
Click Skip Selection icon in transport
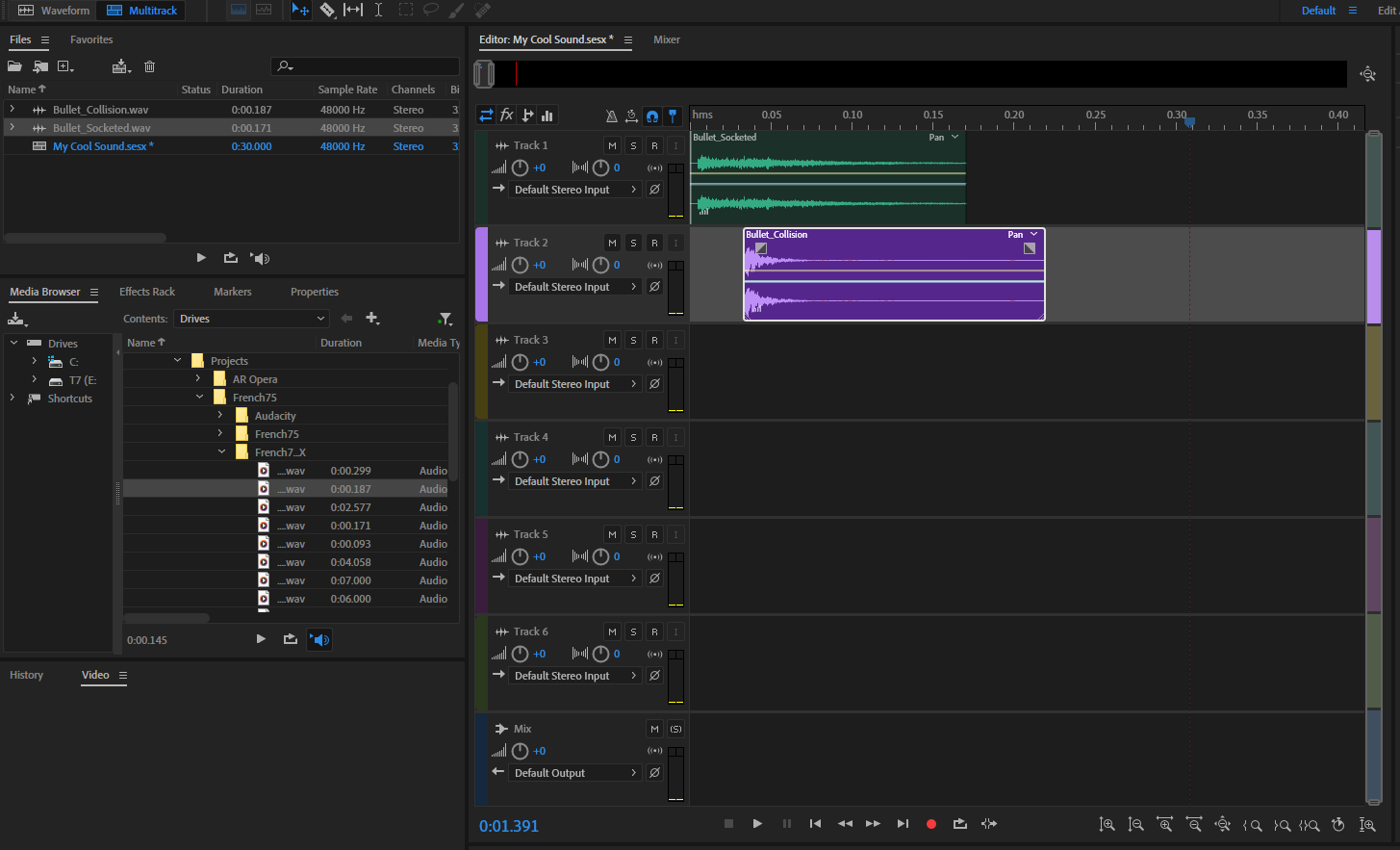989,823
